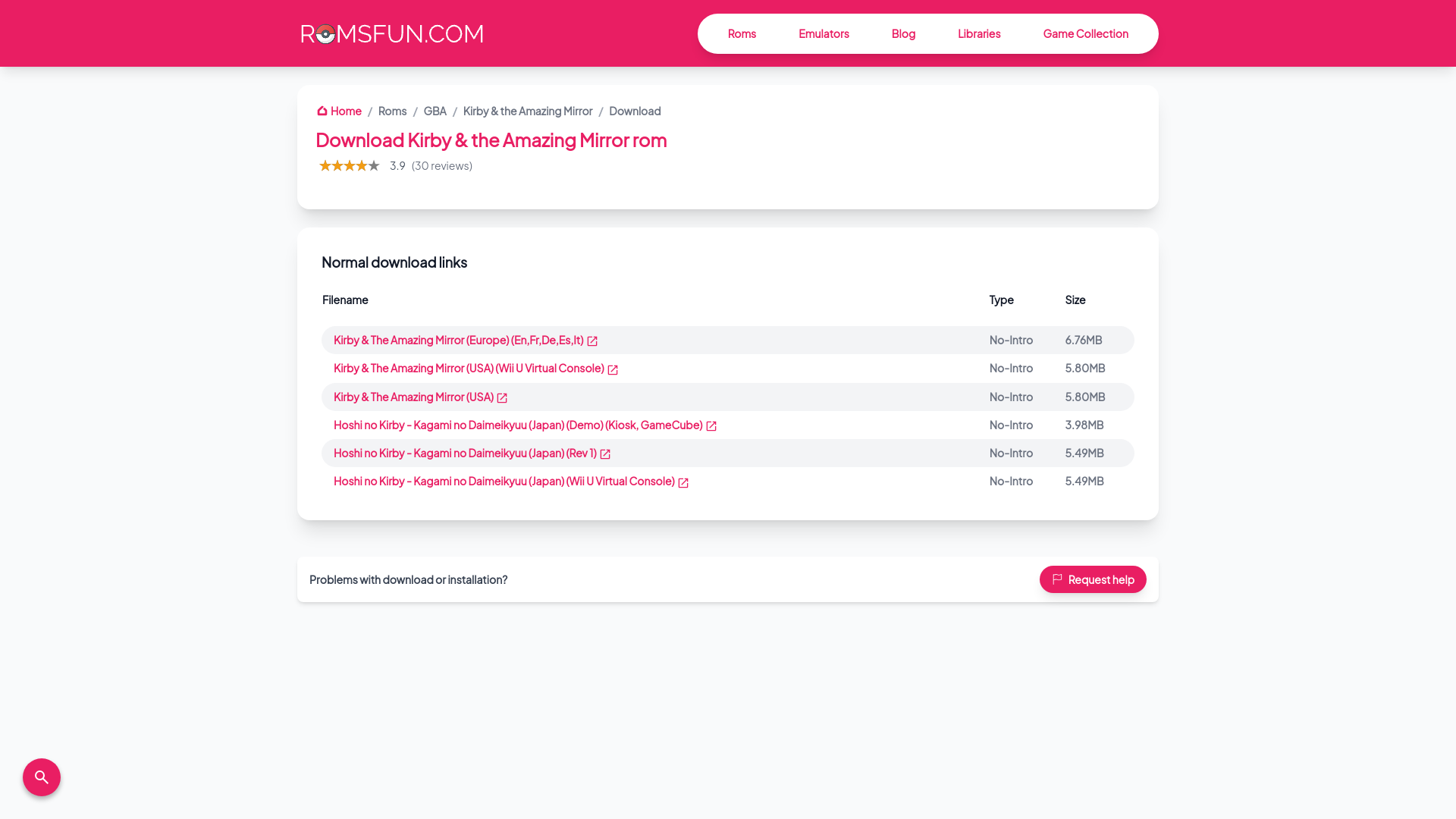Download Hoshi no Kirby Japan Demo Kiosk file

[518, 425]
